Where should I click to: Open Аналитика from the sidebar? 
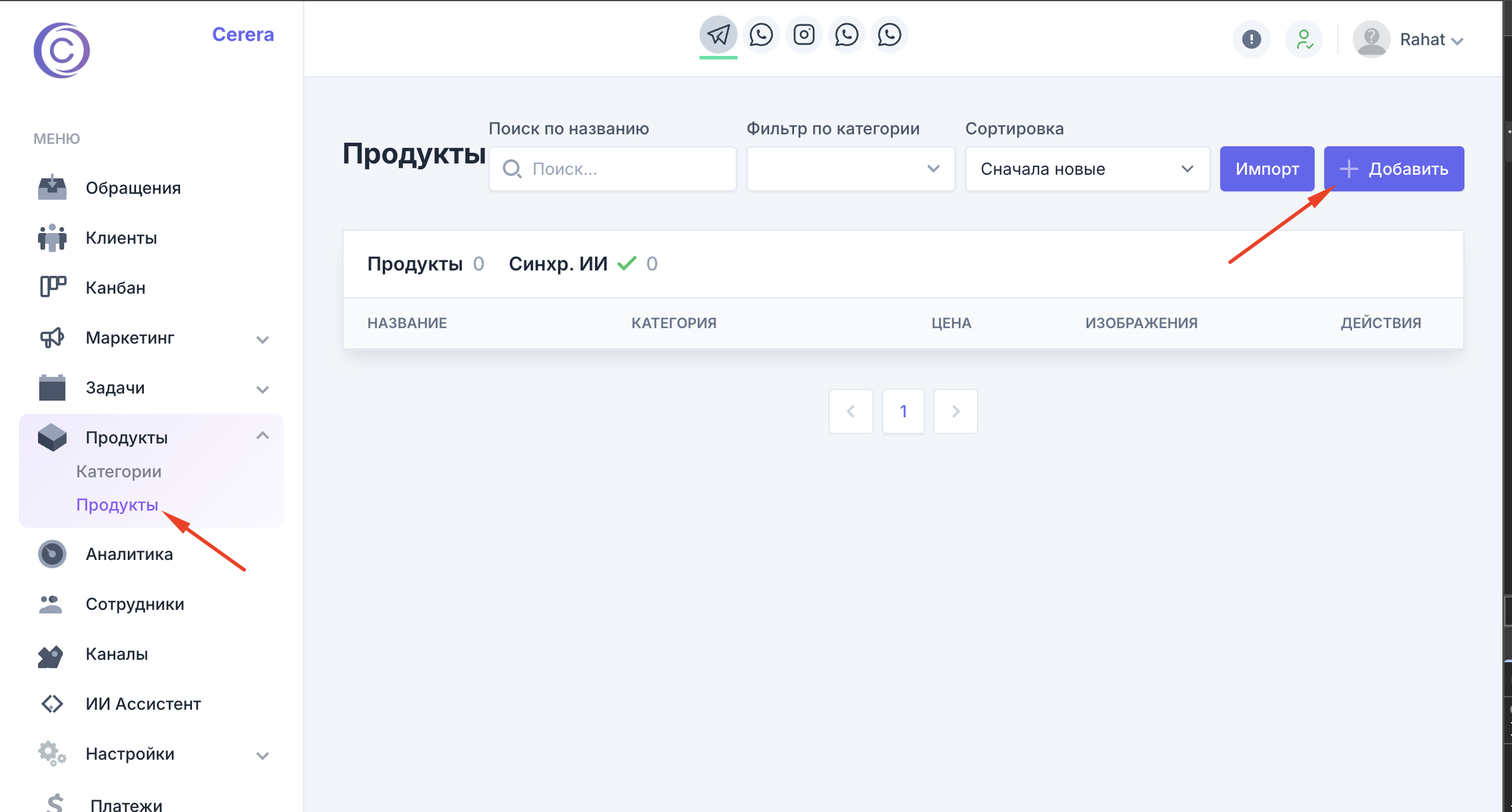tap(129, 554)
